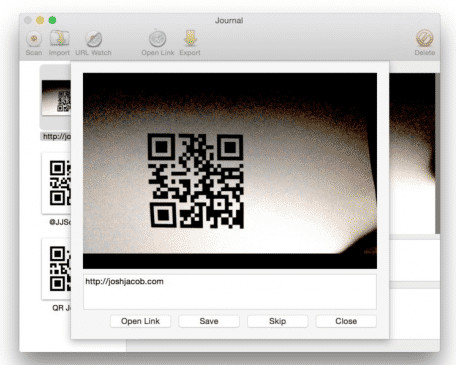Click the Scan toolbar icon
The image size is (456, 365).
coord(34,43)
